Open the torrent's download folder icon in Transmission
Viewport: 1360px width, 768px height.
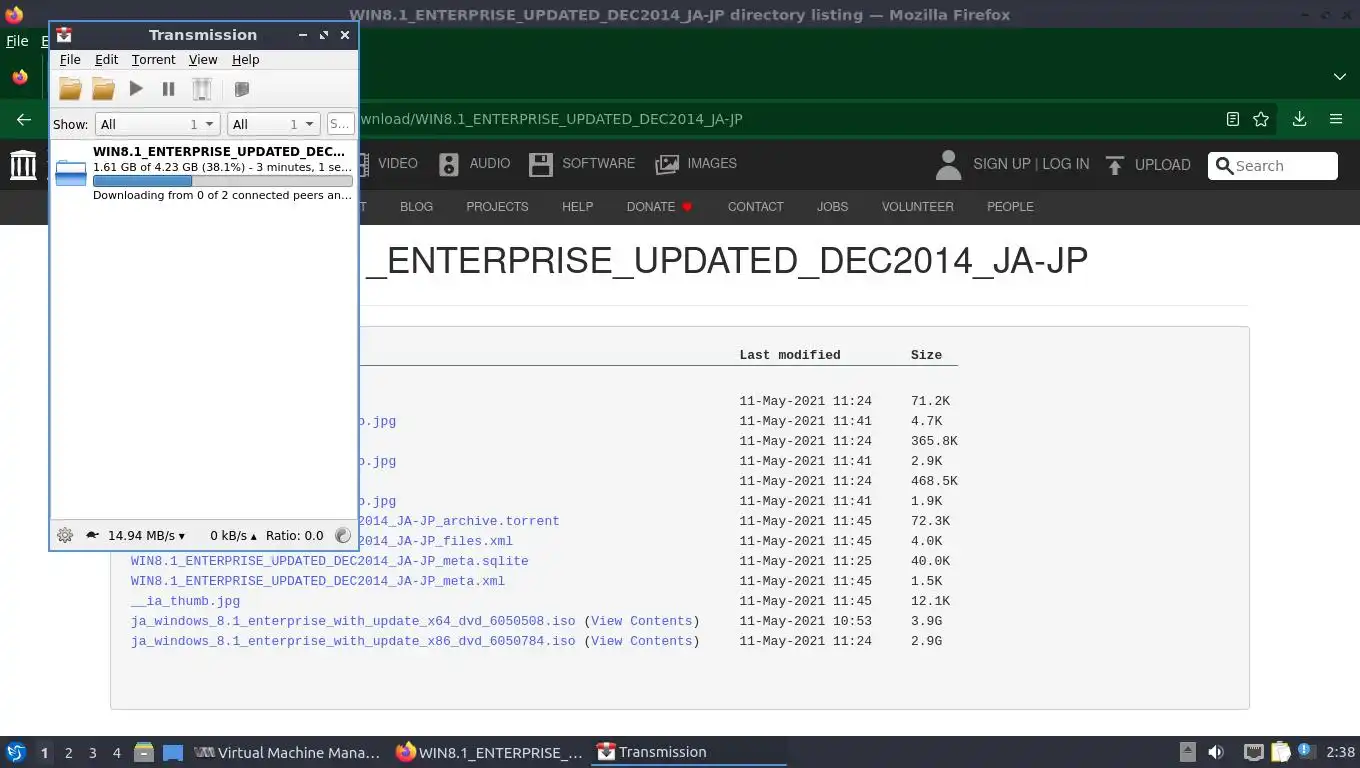103,89
